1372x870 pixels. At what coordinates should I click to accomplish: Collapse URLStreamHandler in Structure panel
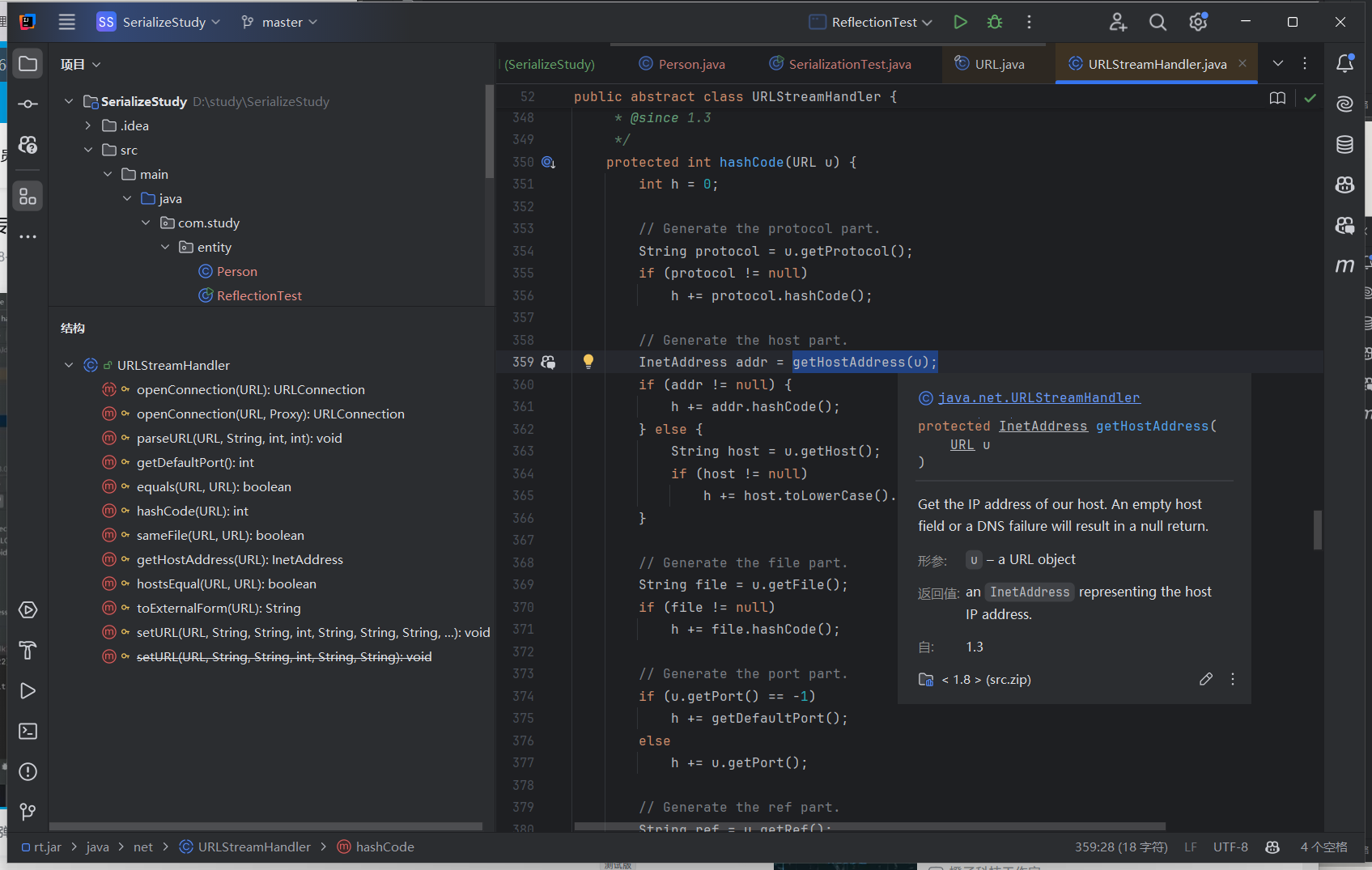(x=69, y=365)
